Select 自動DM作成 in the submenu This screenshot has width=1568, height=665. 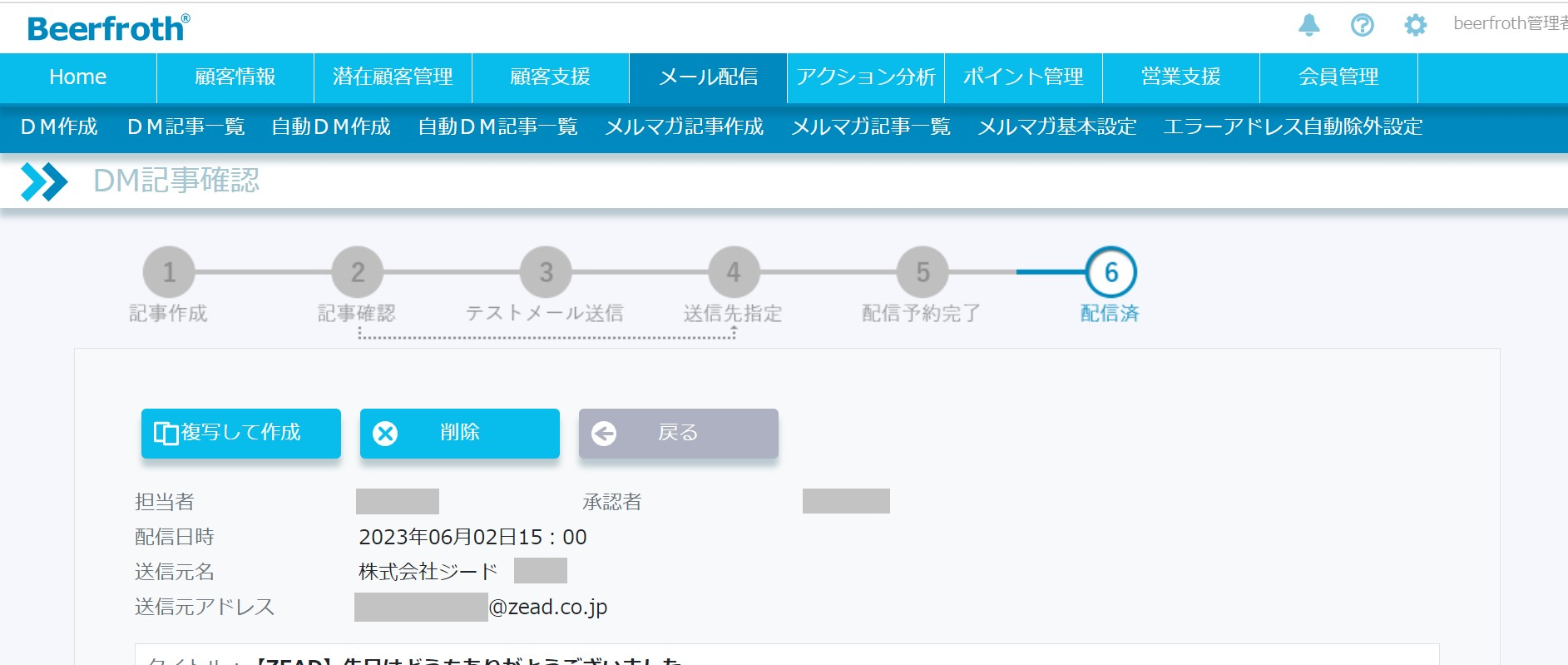pyautogui.click(x=331, y=127)
